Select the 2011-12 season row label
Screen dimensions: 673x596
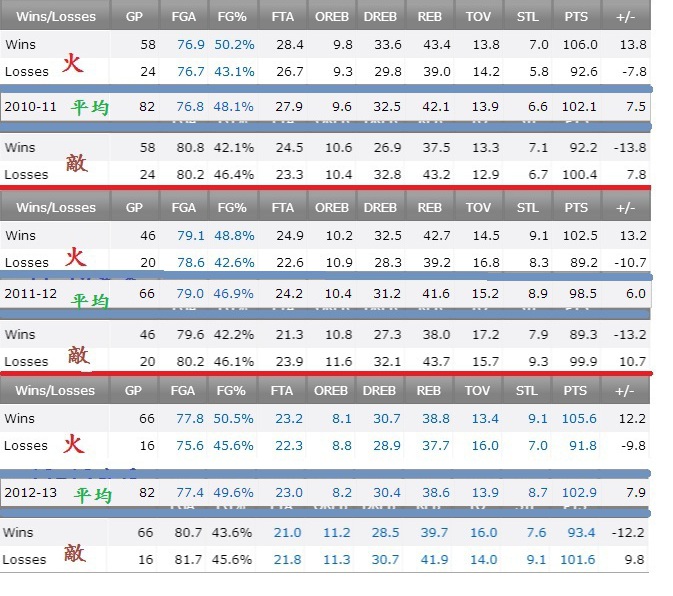29,295
